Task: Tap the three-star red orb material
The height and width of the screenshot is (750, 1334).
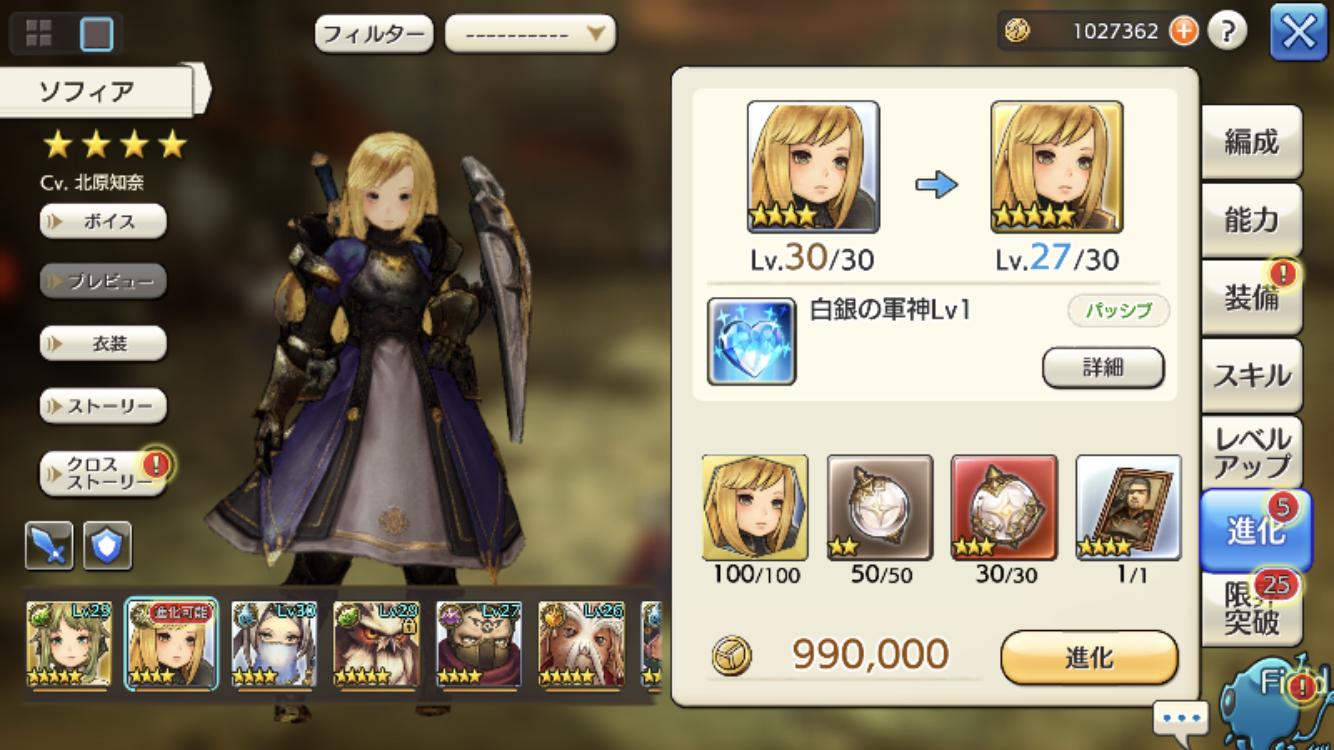Action: [x=1004, y=507]
